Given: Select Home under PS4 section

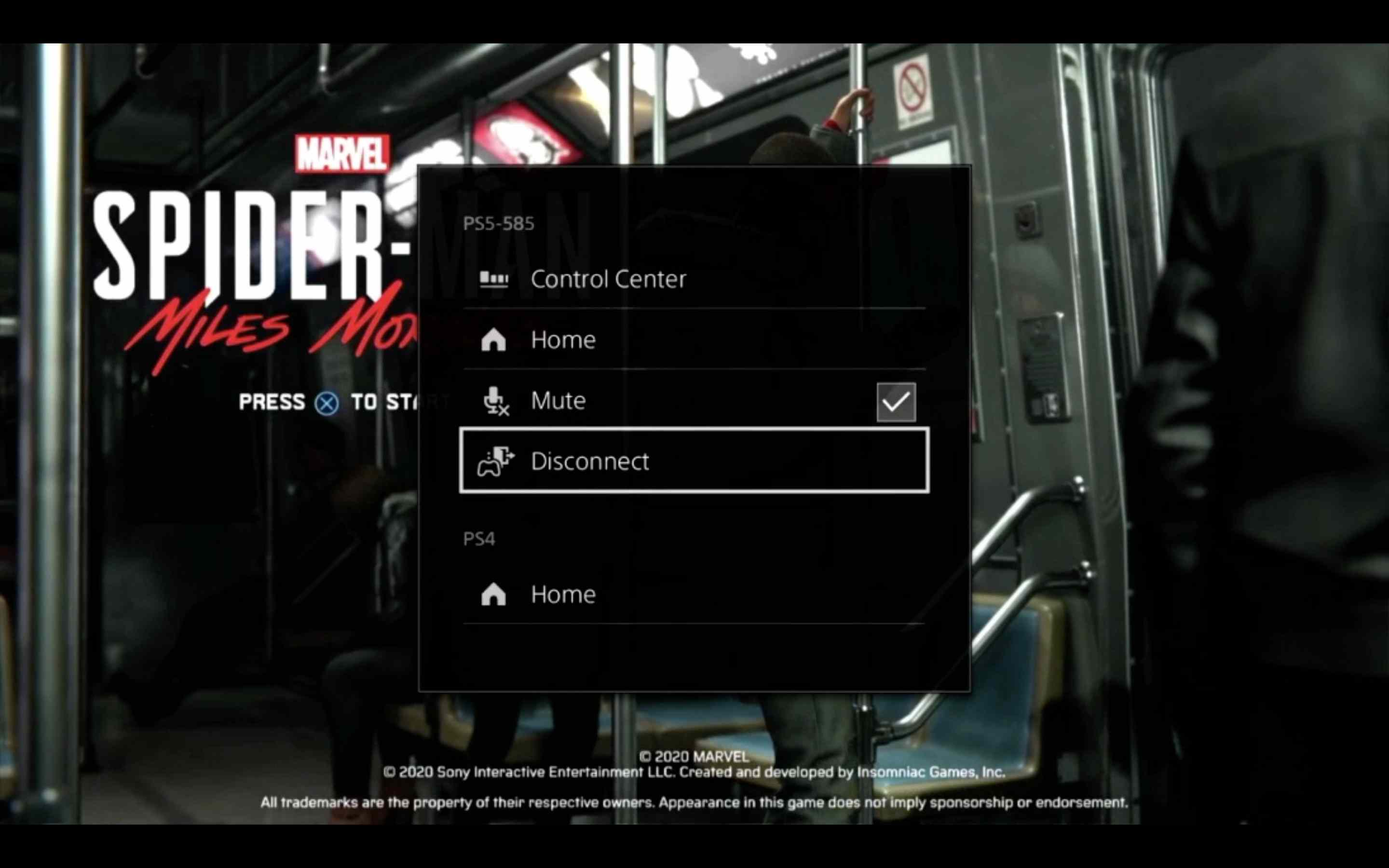Looking at the screenshot, I should (694, 593).
